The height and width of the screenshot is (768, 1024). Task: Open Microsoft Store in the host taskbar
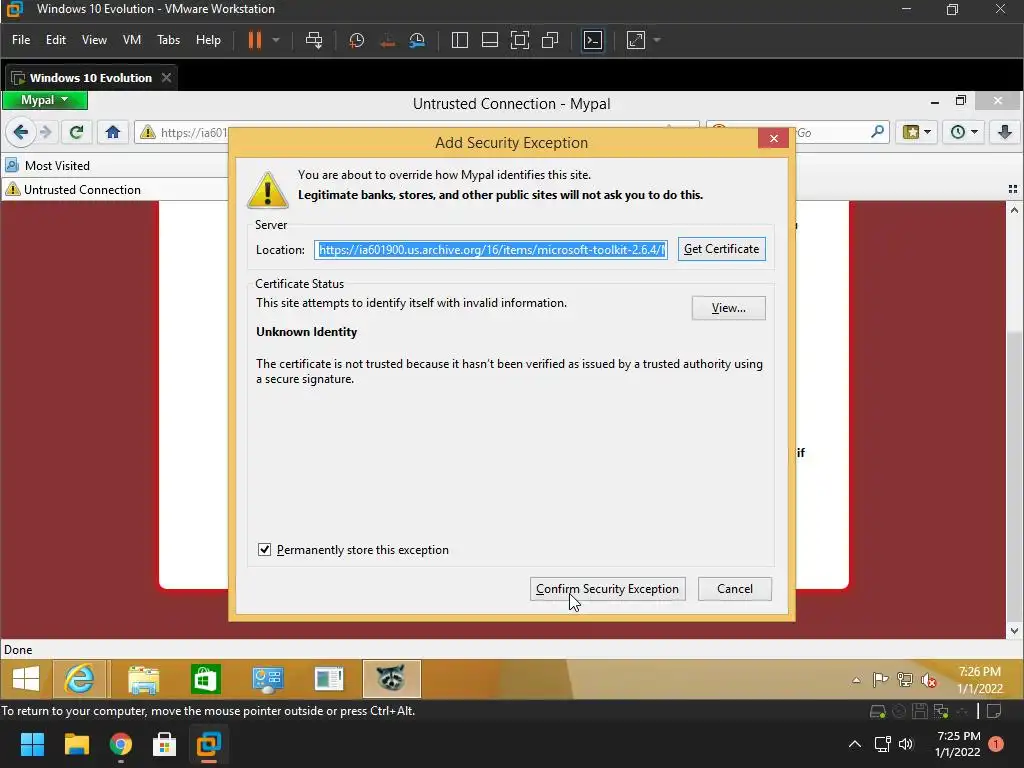coord(164,744)
